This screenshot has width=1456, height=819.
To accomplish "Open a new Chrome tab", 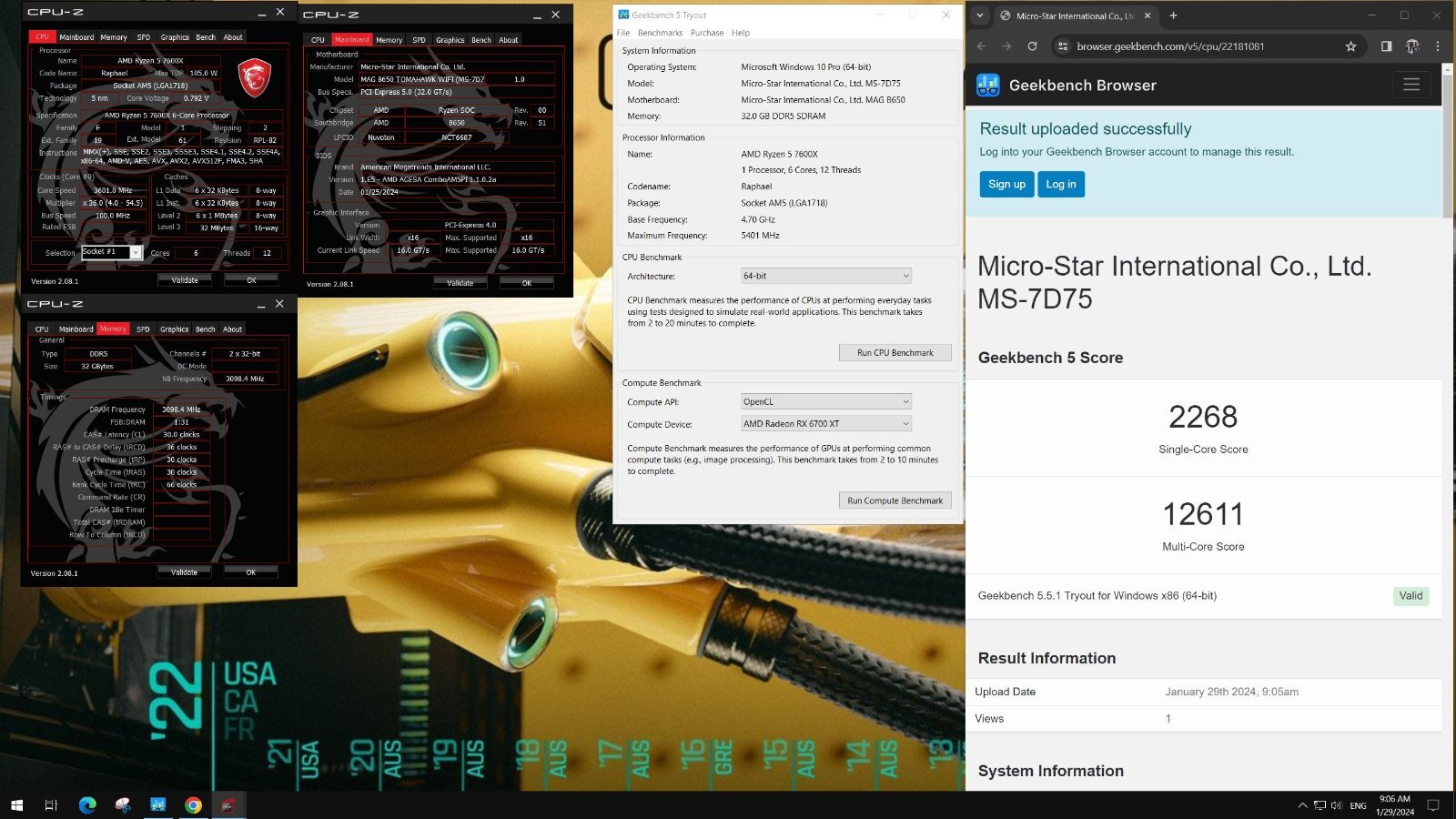I will tap(1173, 15).
